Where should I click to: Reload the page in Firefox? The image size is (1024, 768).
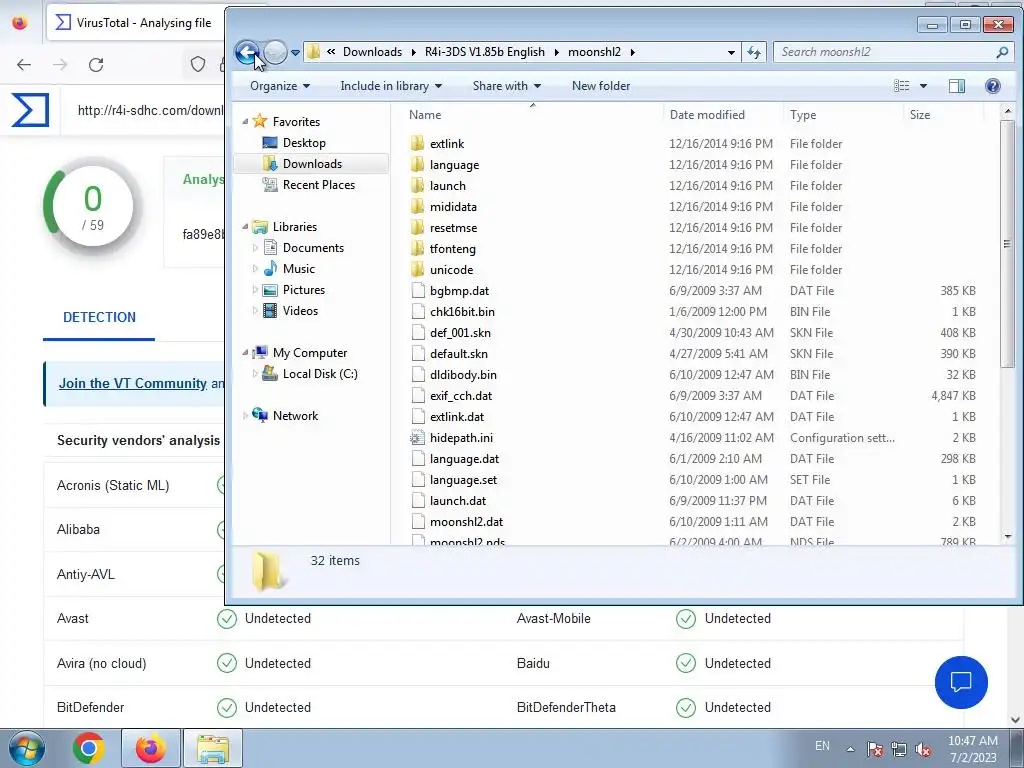[x=96, y=65]
